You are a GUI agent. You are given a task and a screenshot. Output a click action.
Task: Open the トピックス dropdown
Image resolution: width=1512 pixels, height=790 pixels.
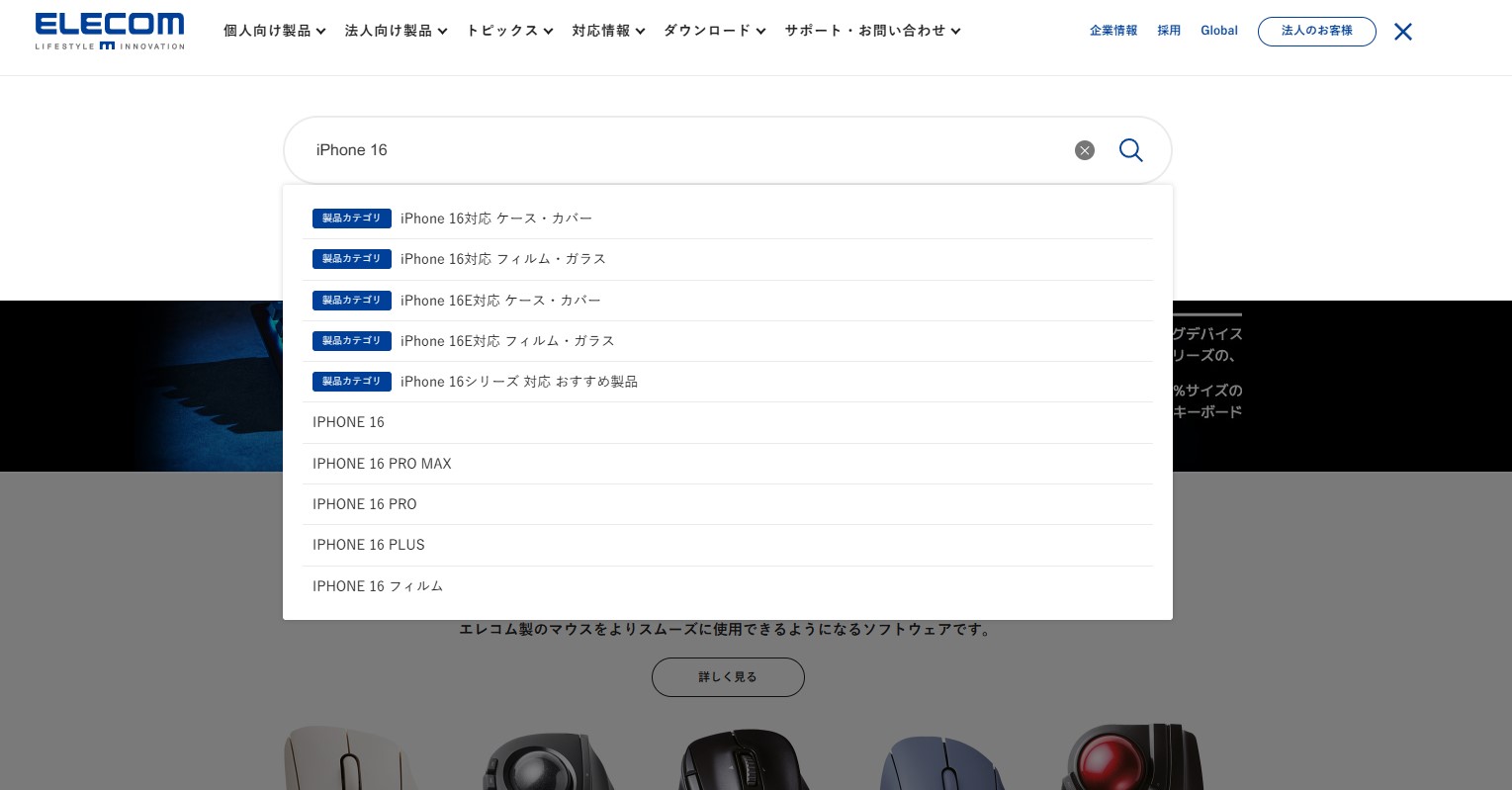pos(509,31)
